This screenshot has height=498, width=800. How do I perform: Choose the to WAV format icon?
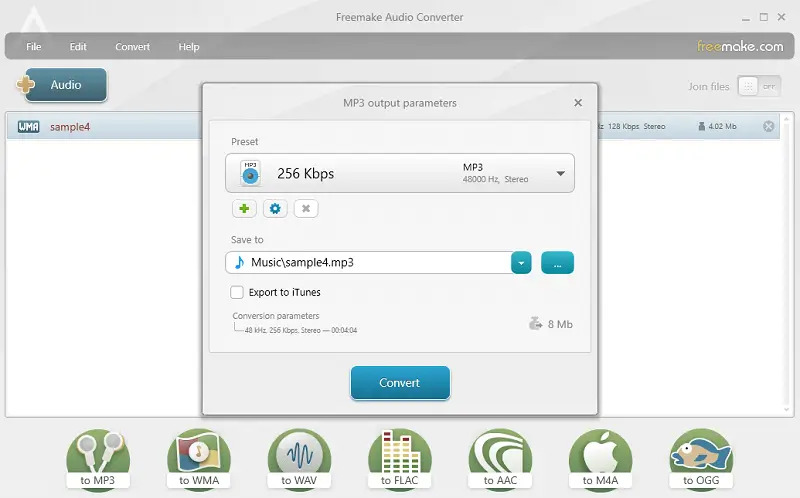[x=299, y=460]
